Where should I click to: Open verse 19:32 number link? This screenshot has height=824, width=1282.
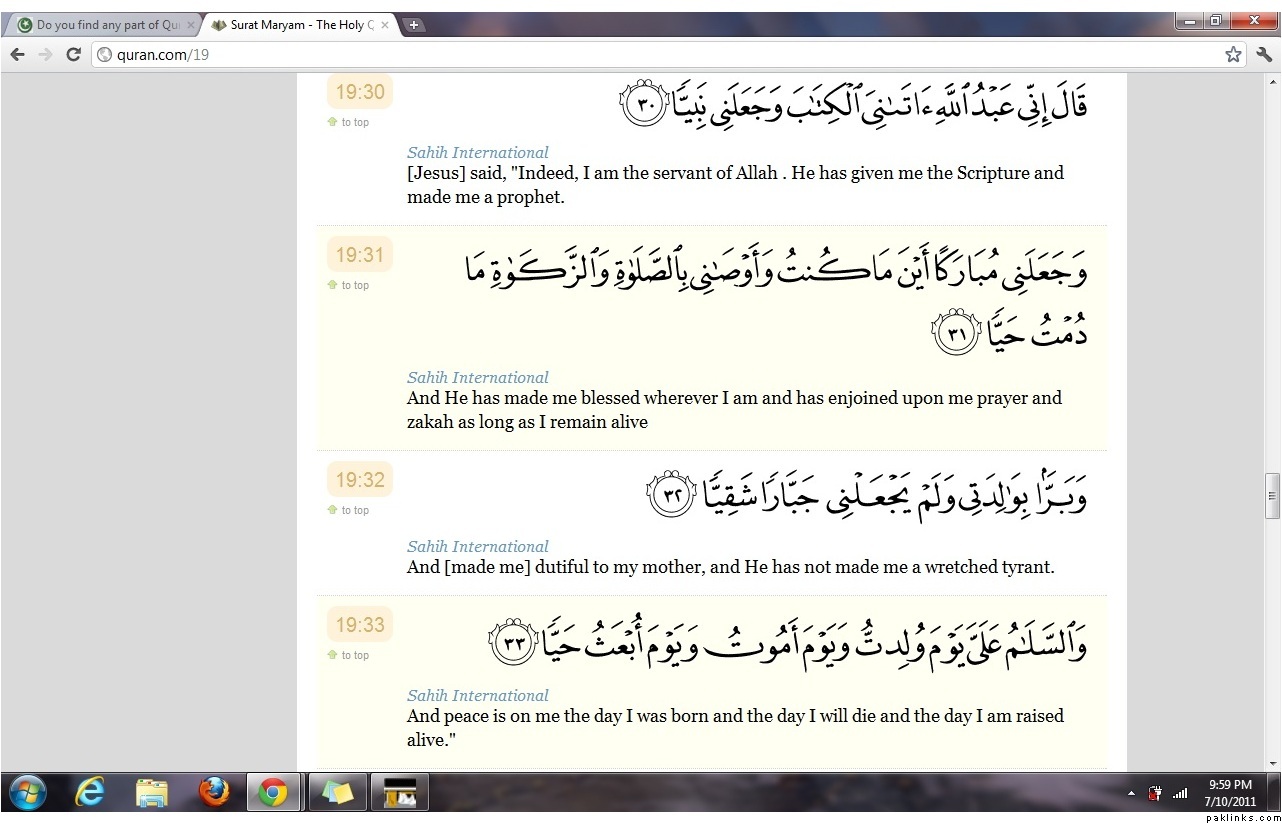click(x=360, y=480)
